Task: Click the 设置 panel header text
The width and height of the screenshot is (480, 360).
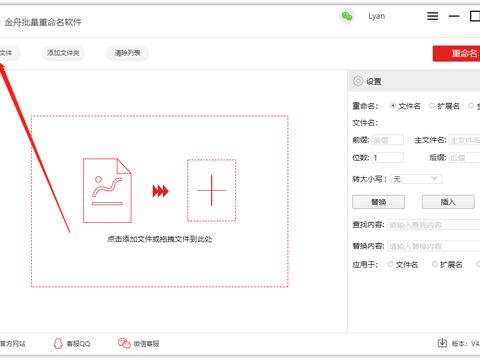Action: [x=374, y=81]
